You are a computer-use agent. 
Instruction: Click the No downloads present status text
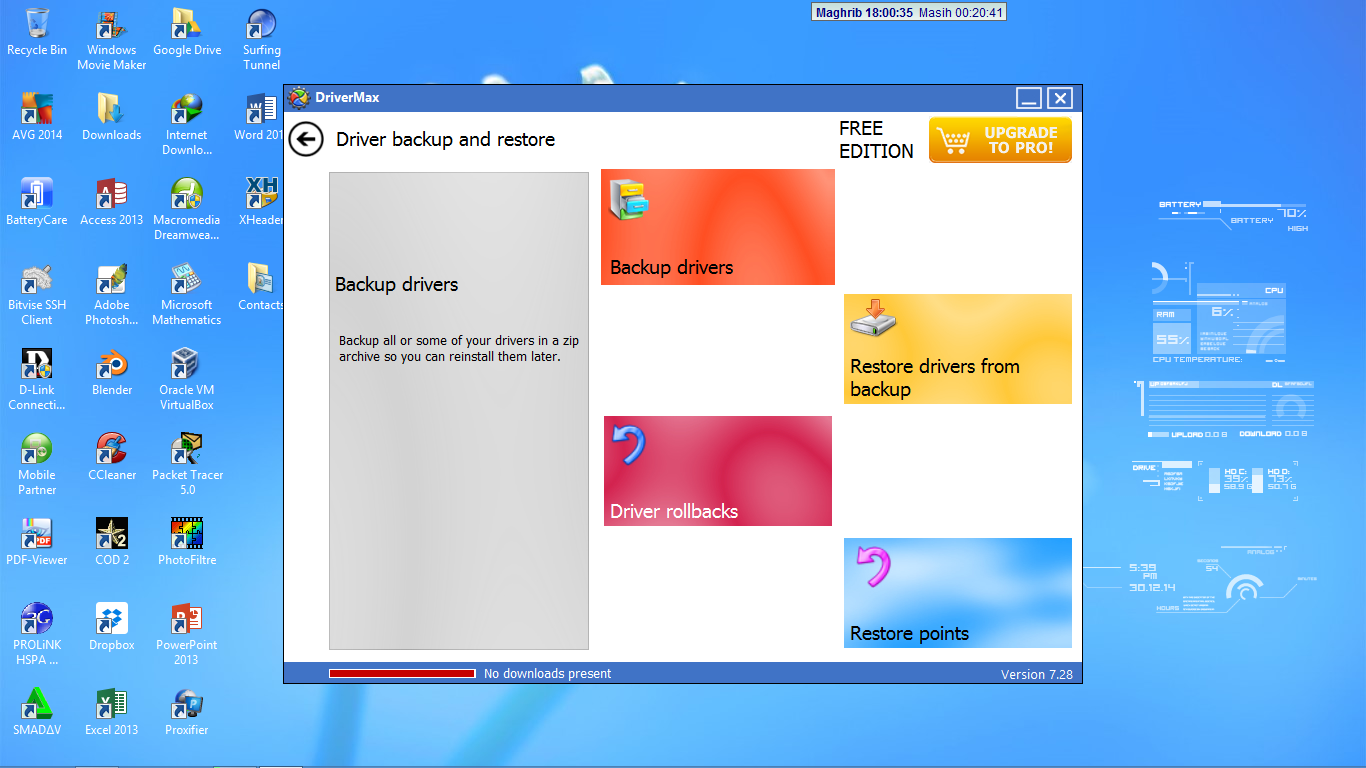coord(547,674)
